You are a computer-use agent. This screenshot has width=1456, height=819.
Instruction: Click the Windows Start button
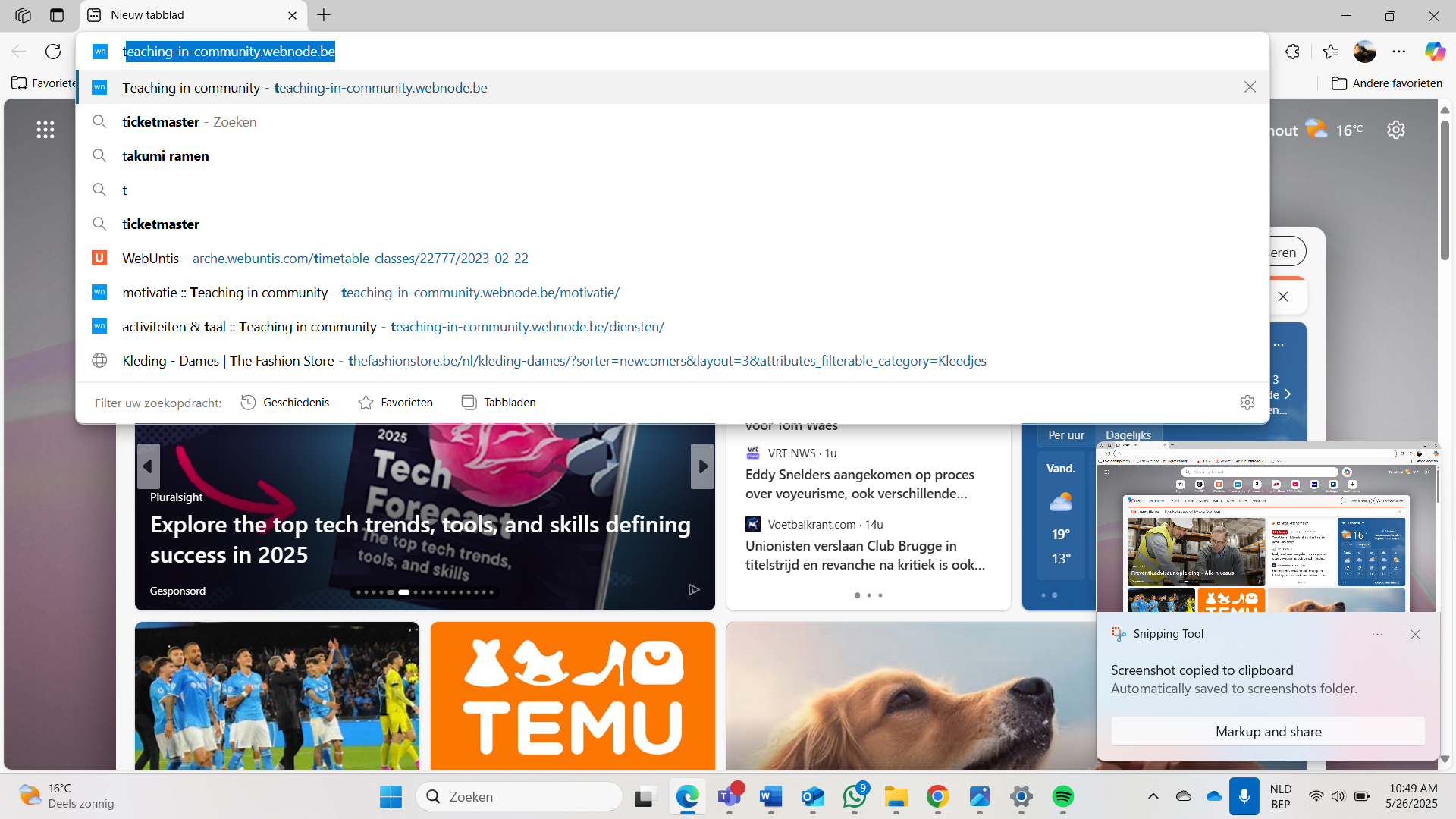(391, 796)
